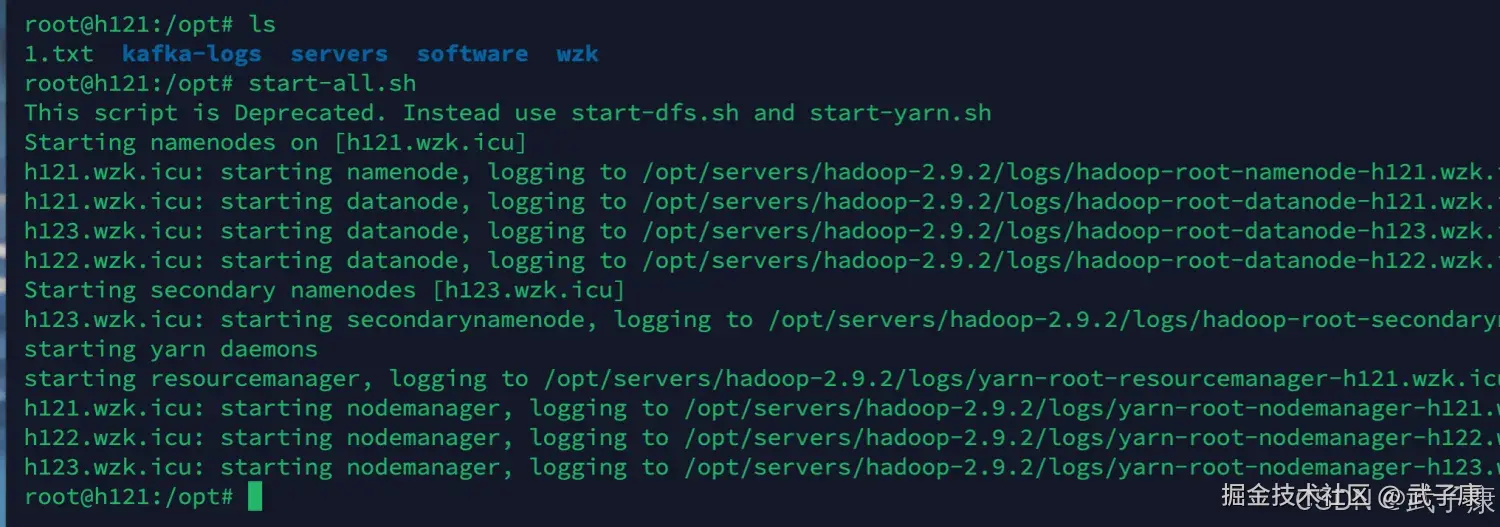The image size is (1500, 527).
Task: Click the wzk directory name
Action: pyautogui.click(x=577, y=54)
